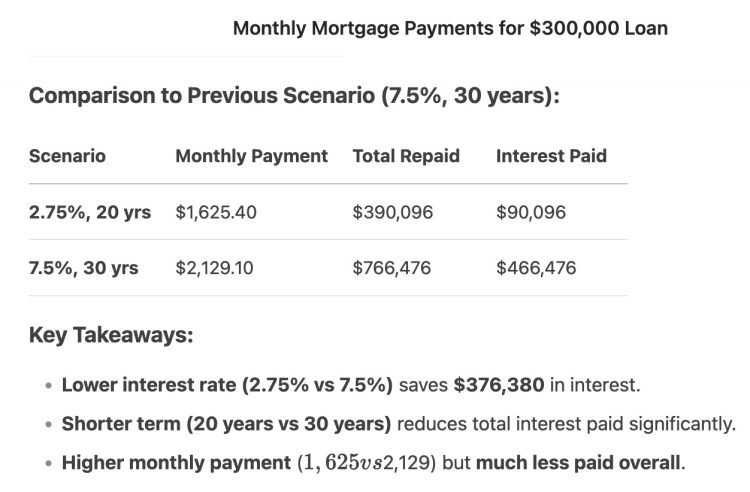Click the $766,476 total repaid cell
Viewport: 750px width, 492px height.
(x=391, y=268)
